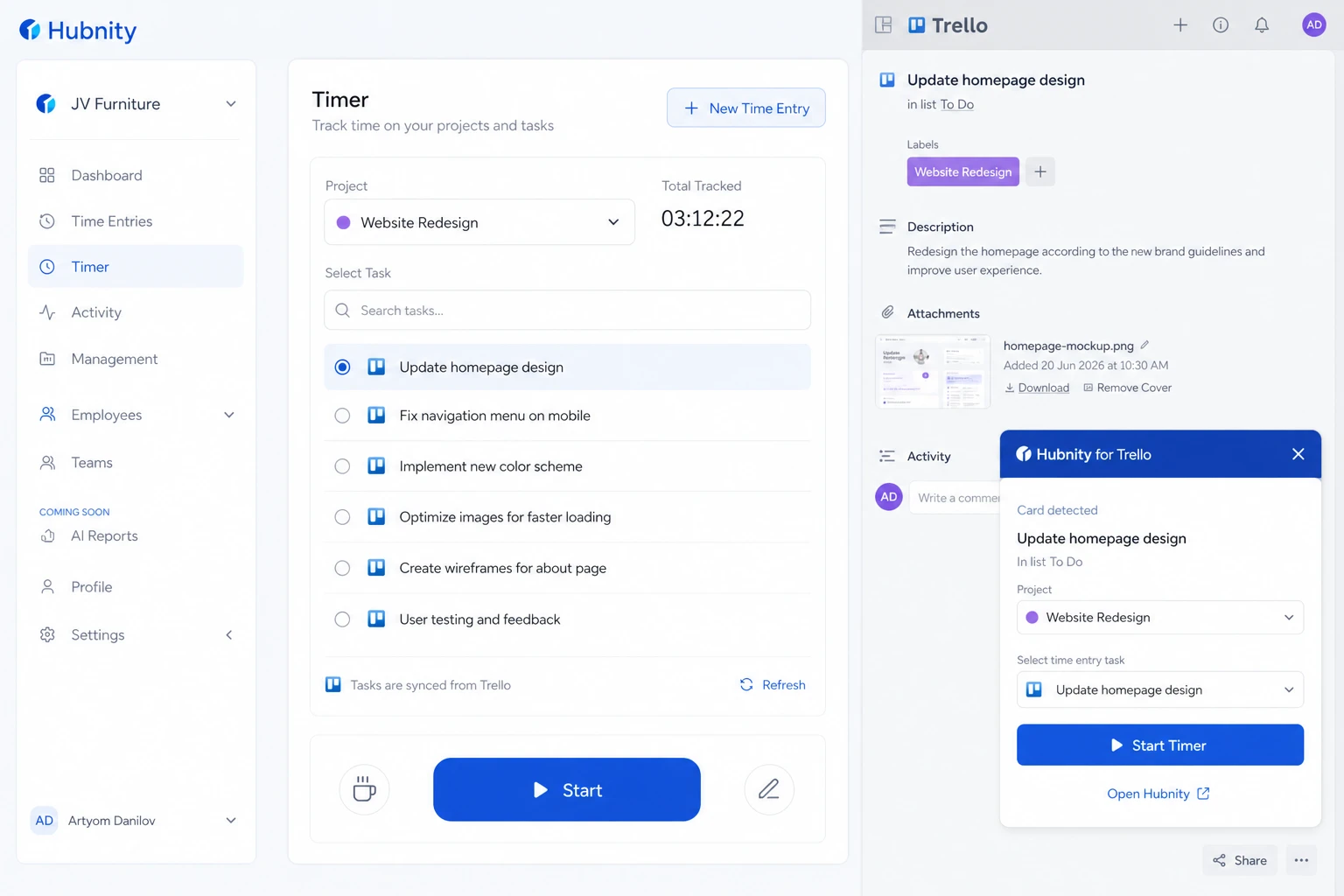Click the AI Reports thumbs-up icon
This screenshot has width=1344, height=896.
tap(47, 535)
